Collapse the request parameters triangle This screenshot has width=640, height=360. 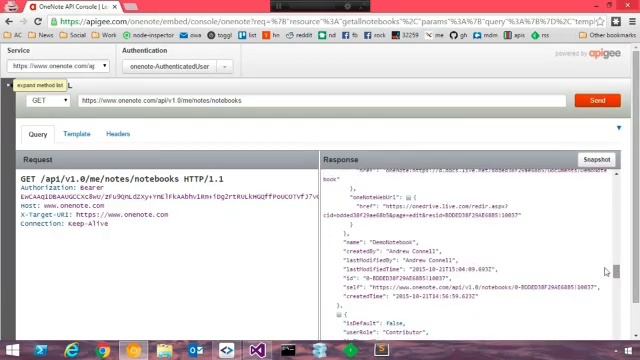[619, 128]
